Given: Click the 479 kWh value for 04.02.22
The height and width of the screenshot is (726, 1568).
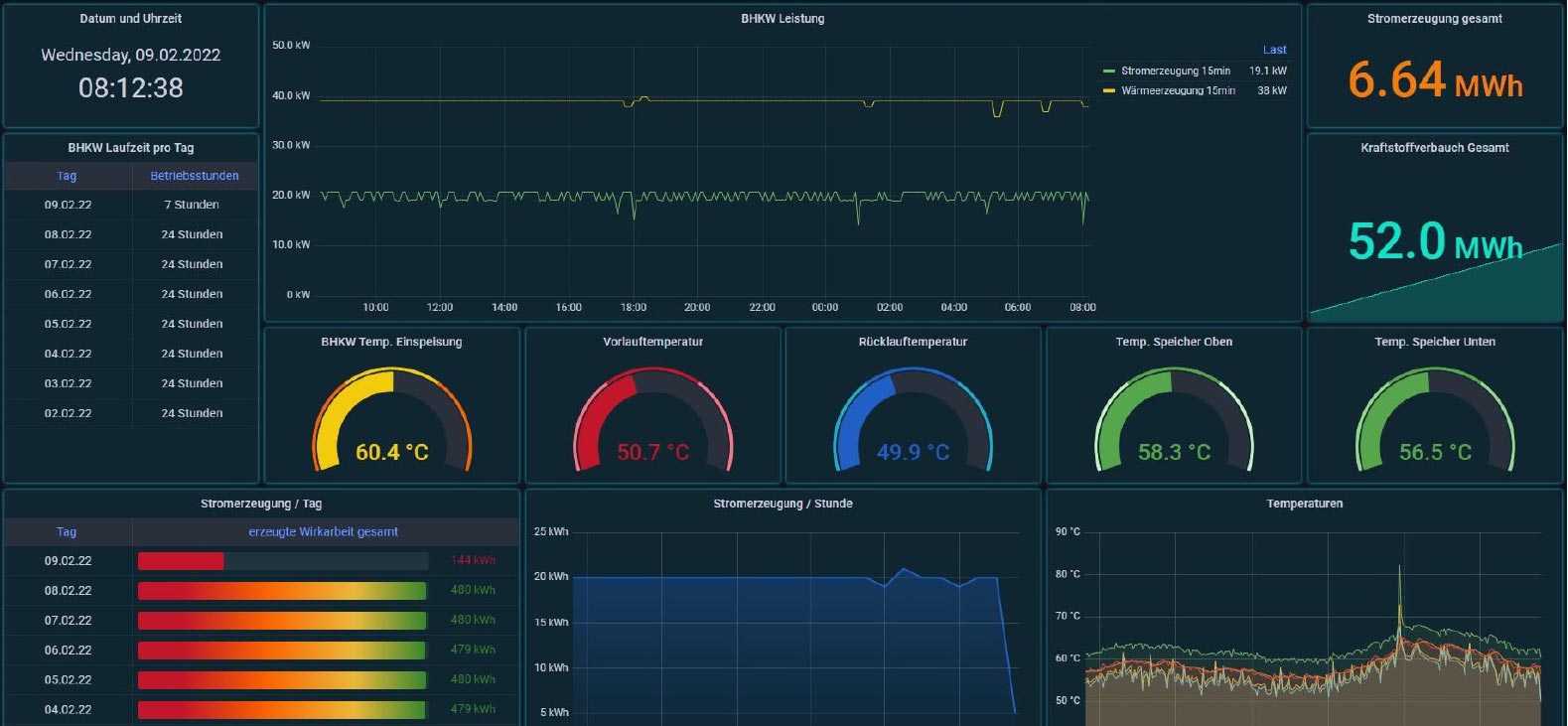Looking at the screenshot, I should (473, 709).
